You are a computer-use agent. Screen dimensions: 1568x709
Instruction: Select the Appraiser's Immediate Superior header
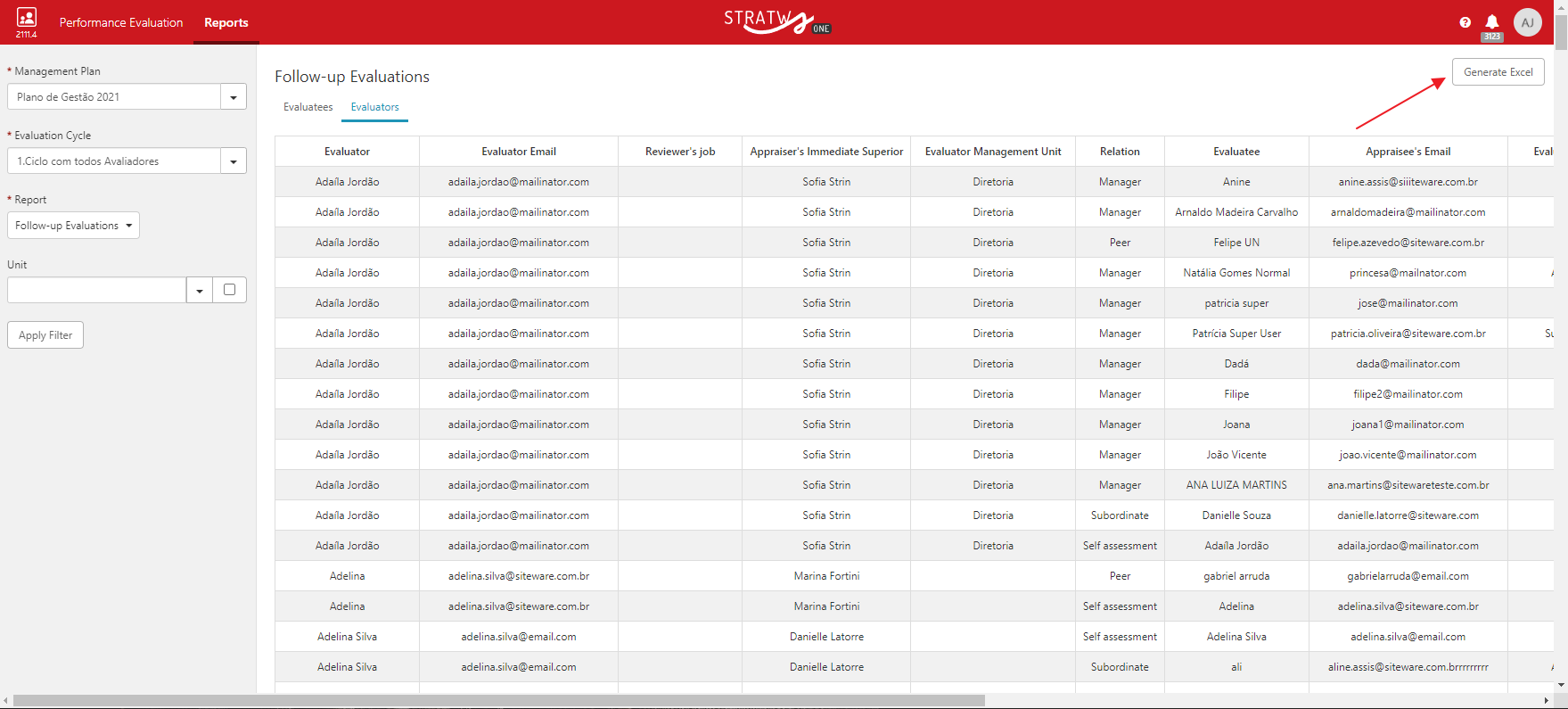826,152
